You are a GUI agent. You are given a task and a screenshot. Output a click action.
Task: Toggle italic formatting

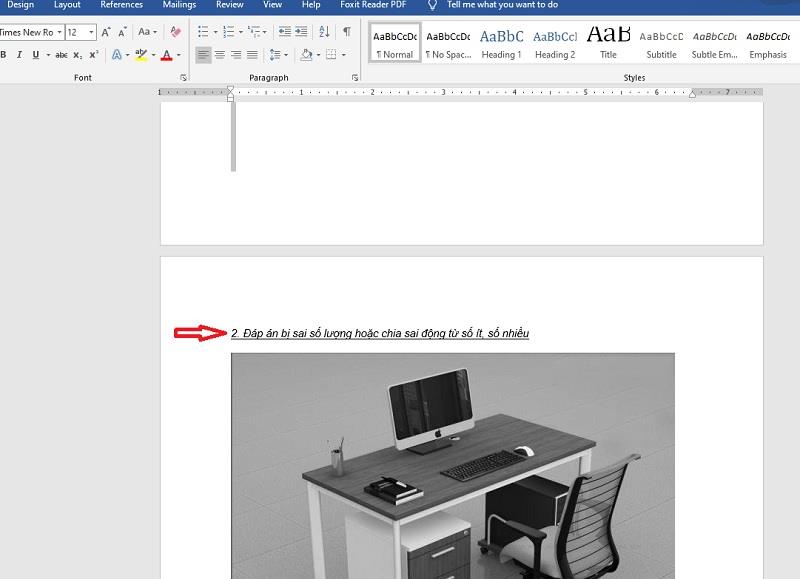(18, 52)
